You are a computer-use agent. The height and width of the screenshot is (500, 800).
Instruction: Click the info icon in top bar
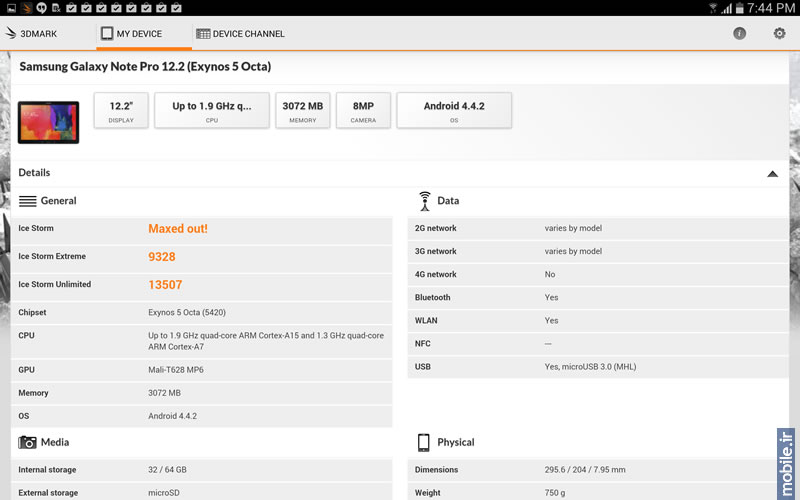click(x=739, y=34)
